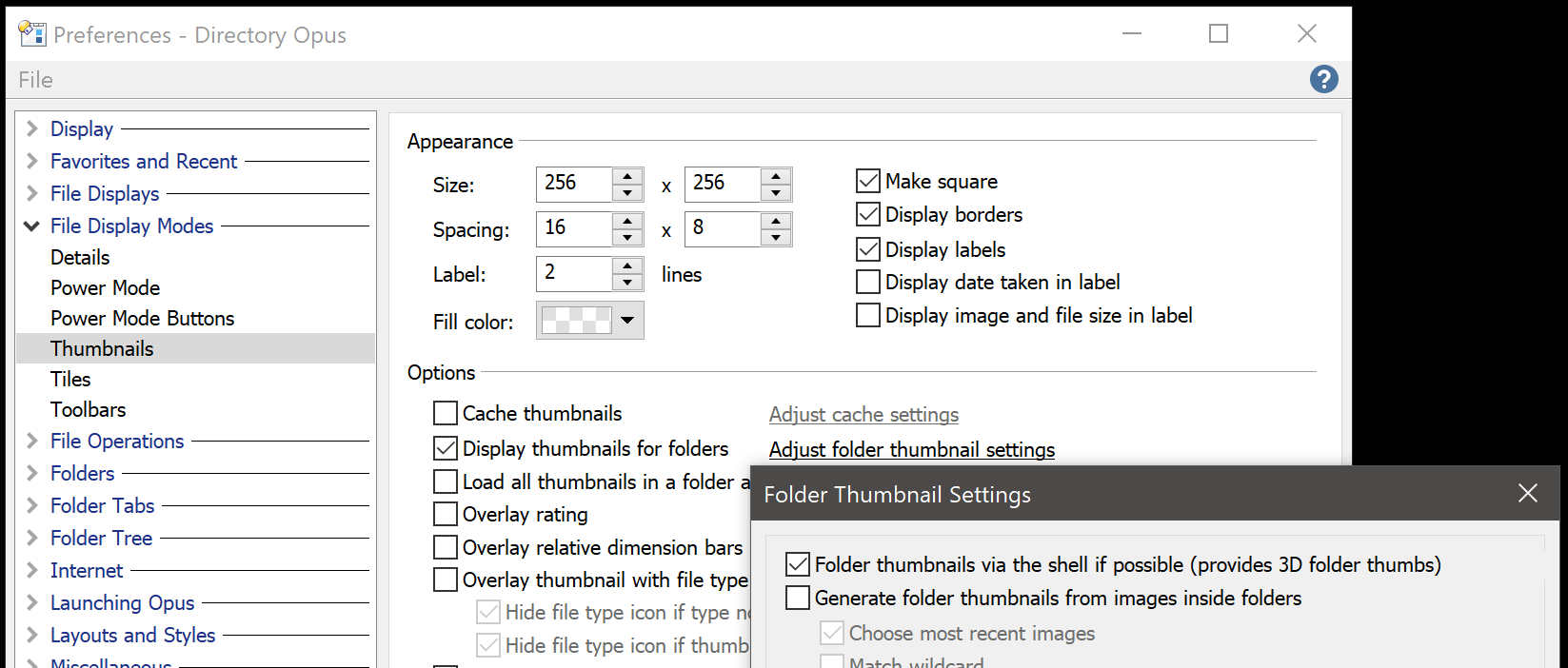Screen dimensions: 1568x668
Task: Toggle the Make square checkbox
Action: pos(868,181)
